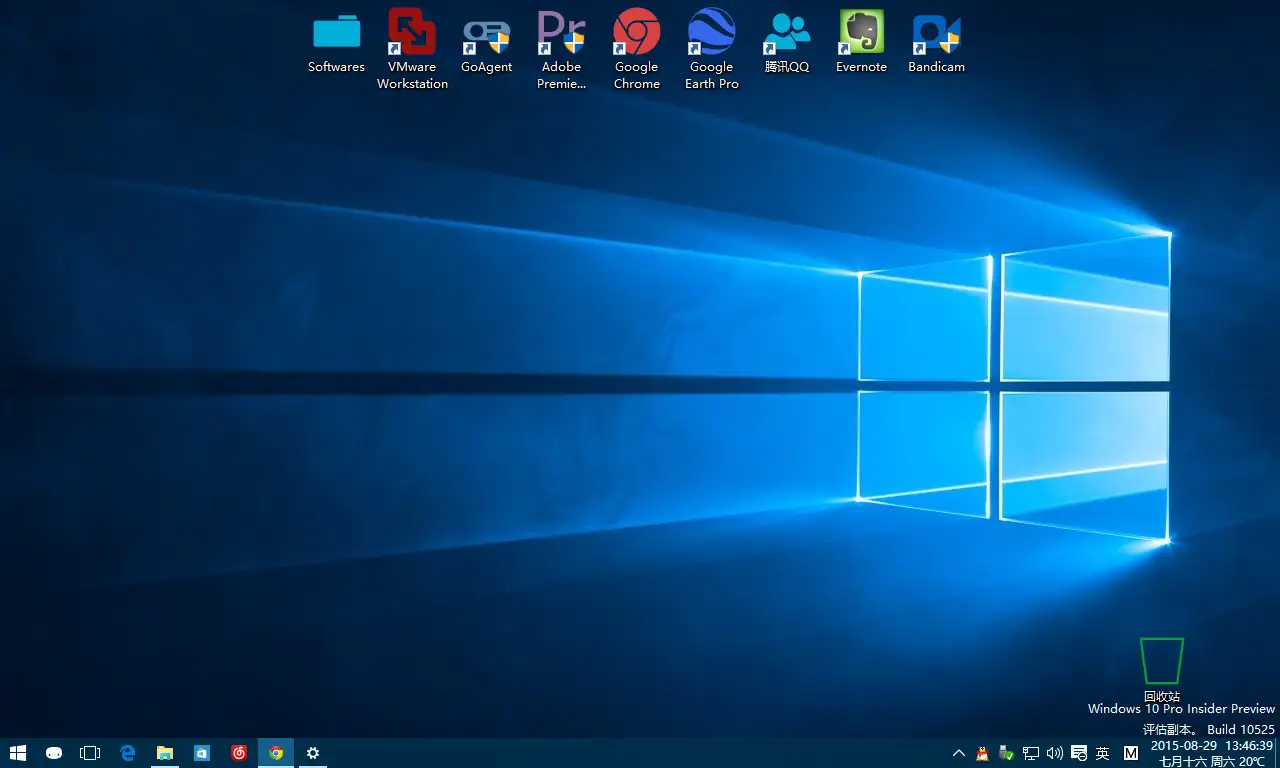Select the Softwares folder on desktop
This screenshot has width=1280, height=768.
(x=336, y=42)
